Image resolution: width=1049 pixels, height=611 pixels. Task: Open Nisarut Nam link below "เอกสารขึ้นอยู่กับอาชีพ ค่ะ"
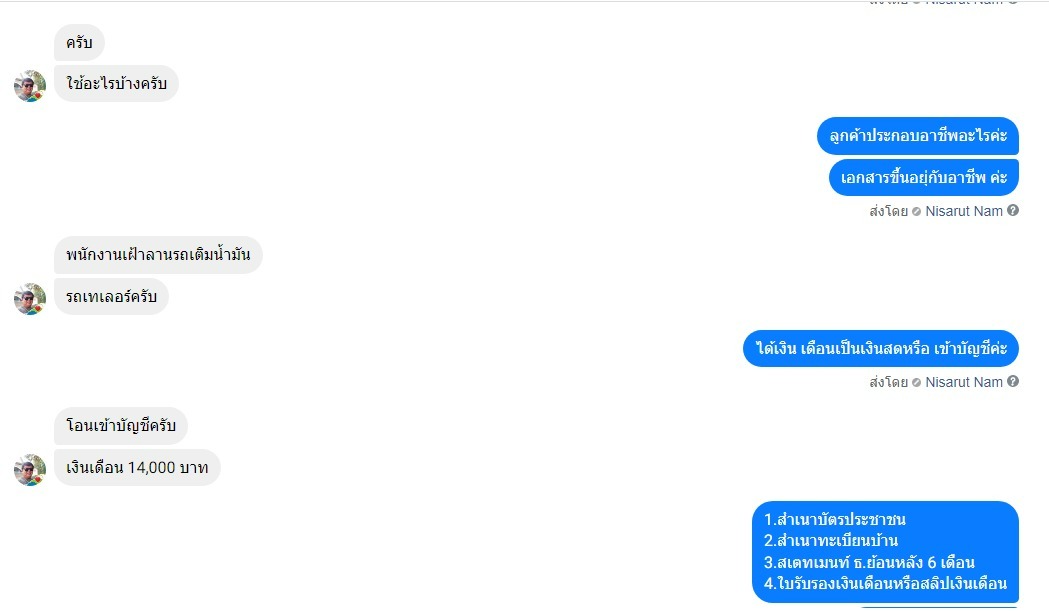(963, 211)
